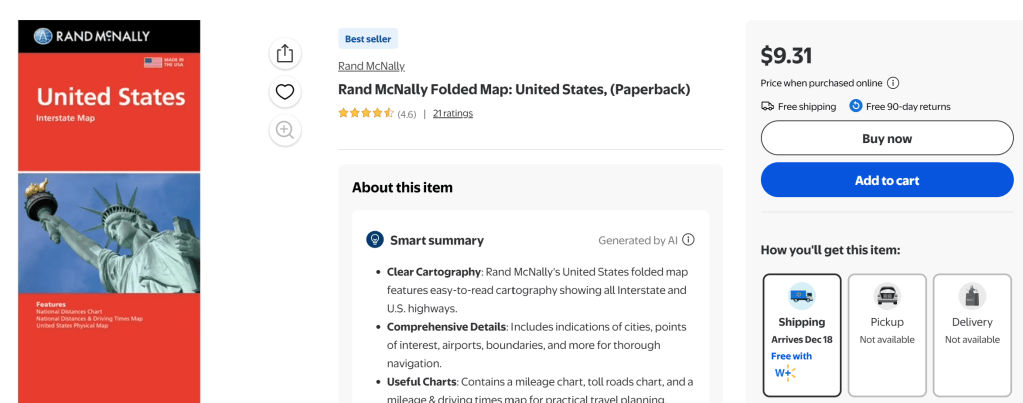The image size is (1023, 403).
Task: Click info icon beside Price when purchased online
Action: [x=893, y=83]
